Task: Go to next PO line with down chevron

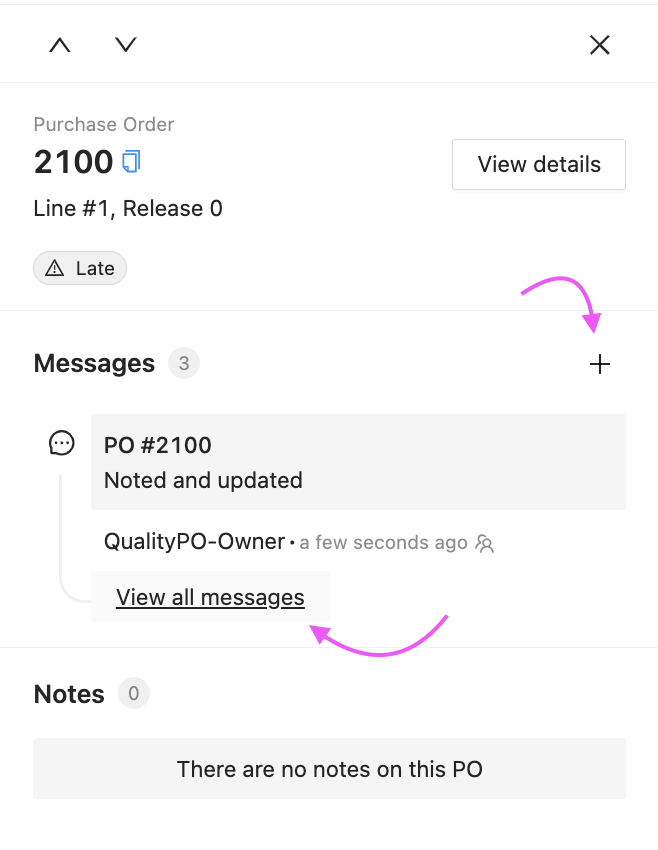Action: (126, 45)
